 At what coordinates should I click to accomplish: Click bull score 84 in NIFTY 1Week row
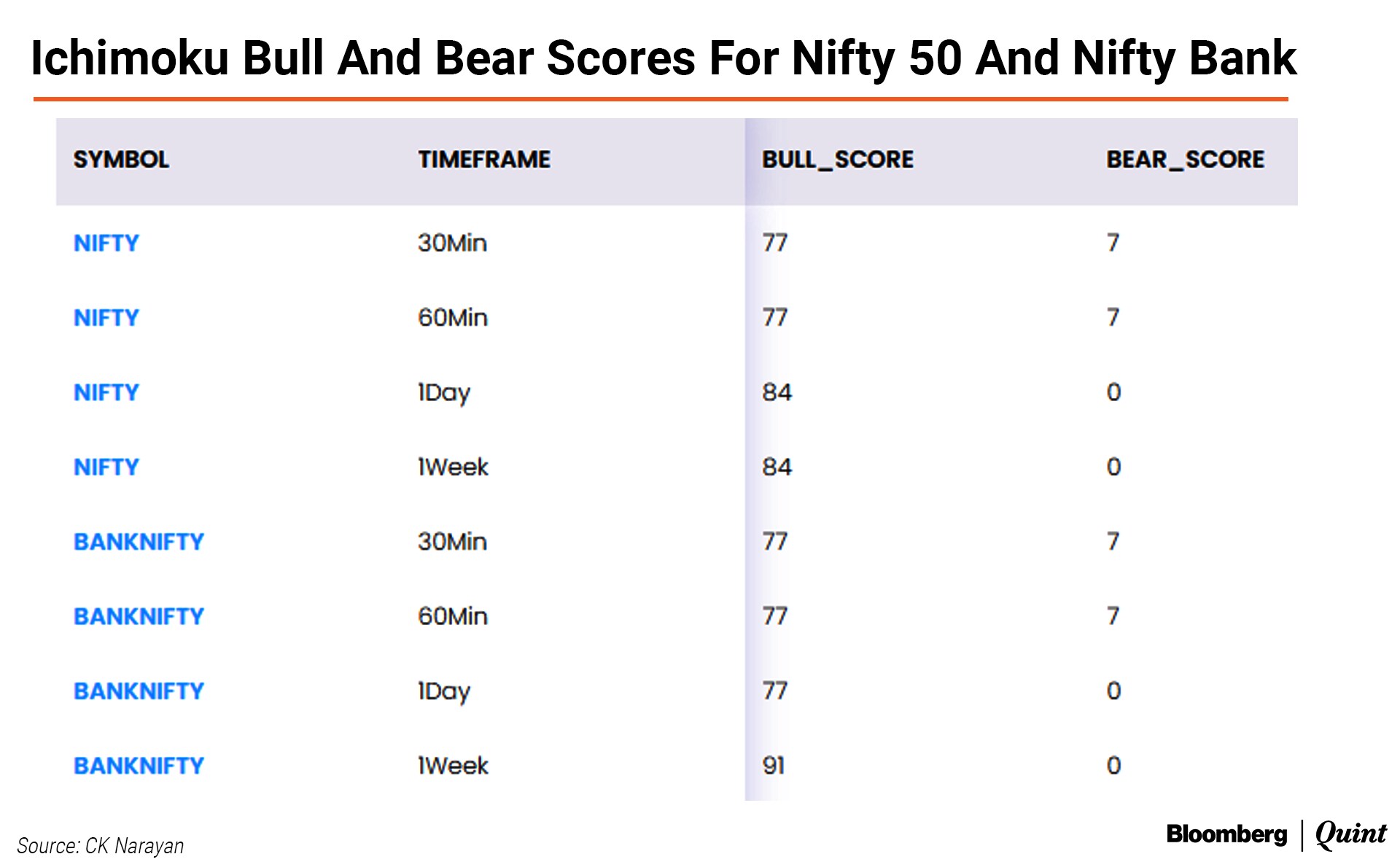[777, 467]
